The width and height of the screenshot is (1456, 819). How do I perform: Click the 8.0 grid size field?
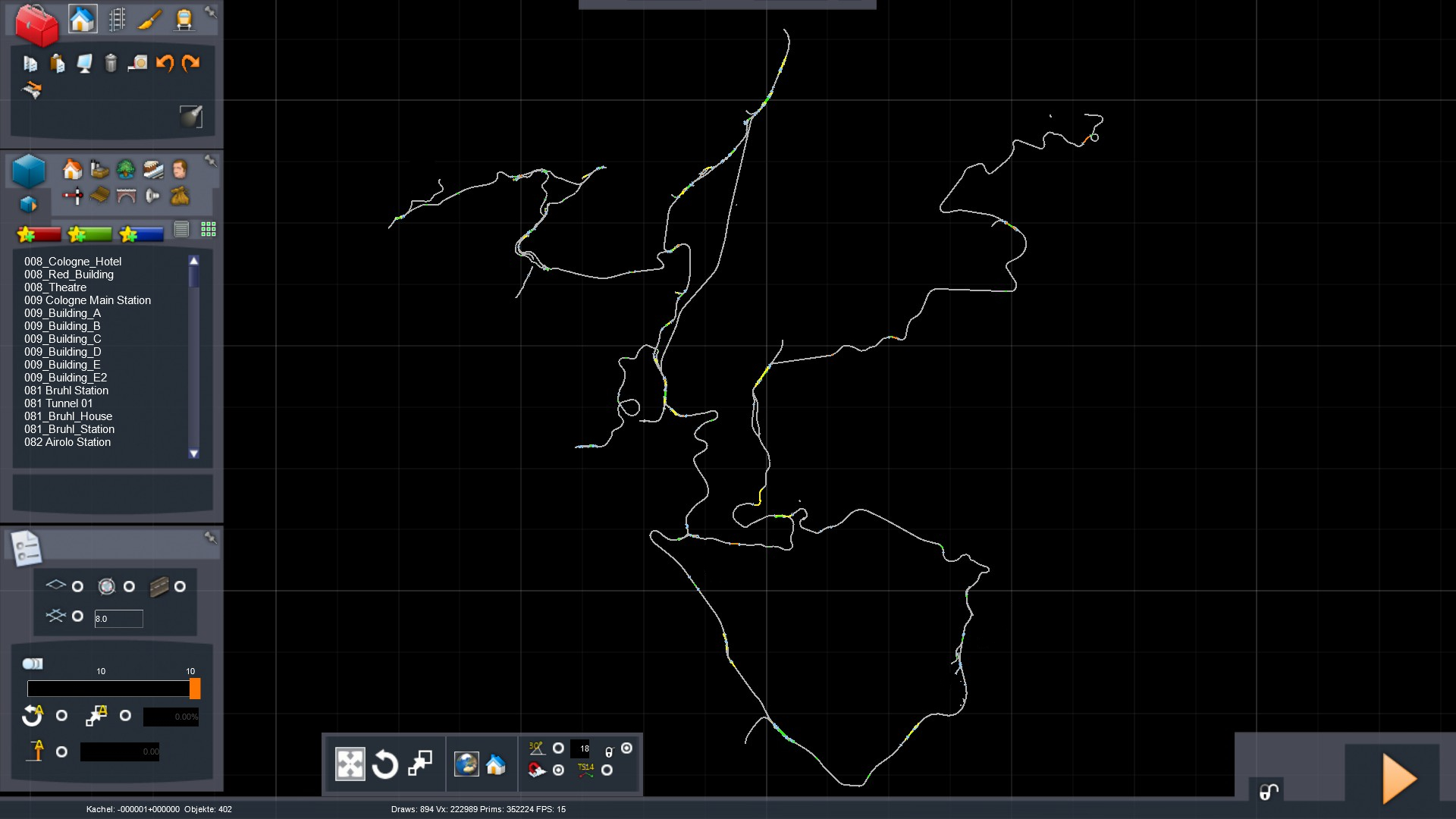click(118, 619)
